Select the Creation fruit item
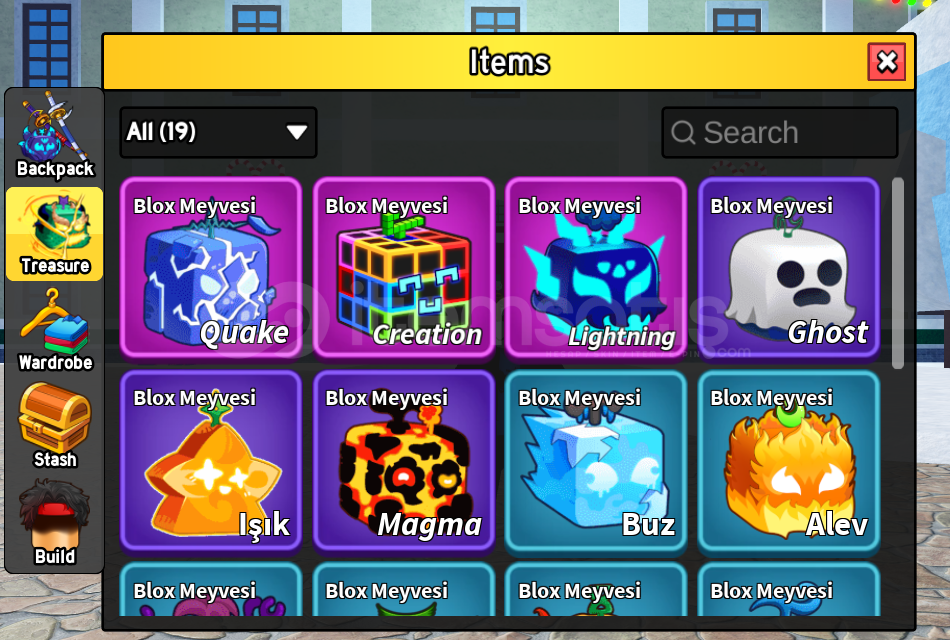The width and height of the screenshot is (950, 640). tap(404, 267)
